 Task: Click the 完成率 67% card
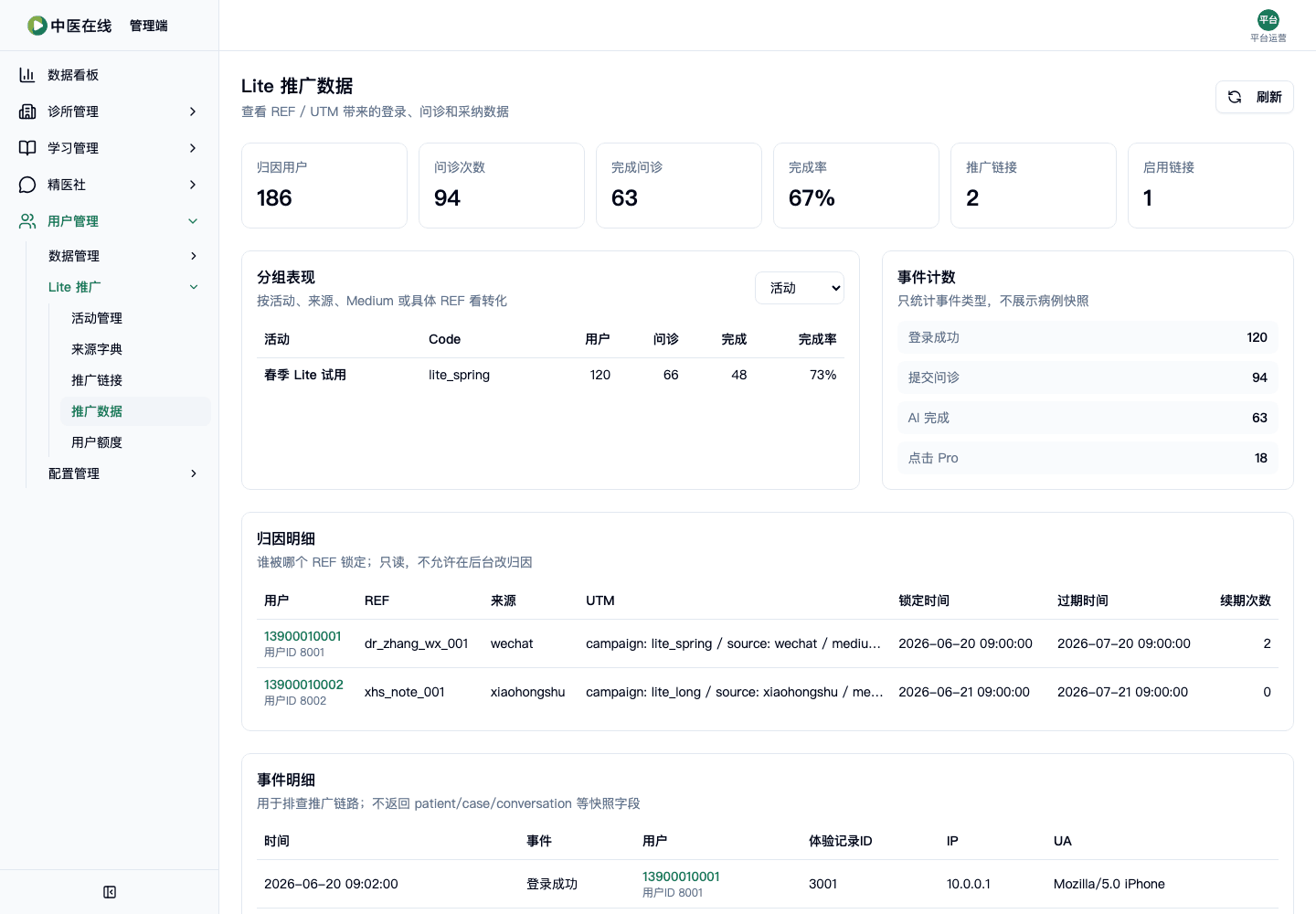856,186
